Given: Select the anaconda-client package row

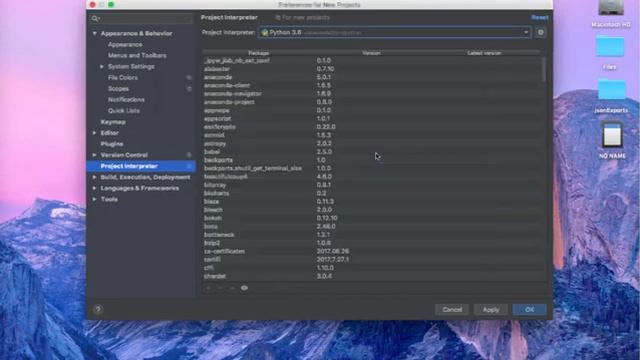Looking at the screenshot, I should click(371, 86).
